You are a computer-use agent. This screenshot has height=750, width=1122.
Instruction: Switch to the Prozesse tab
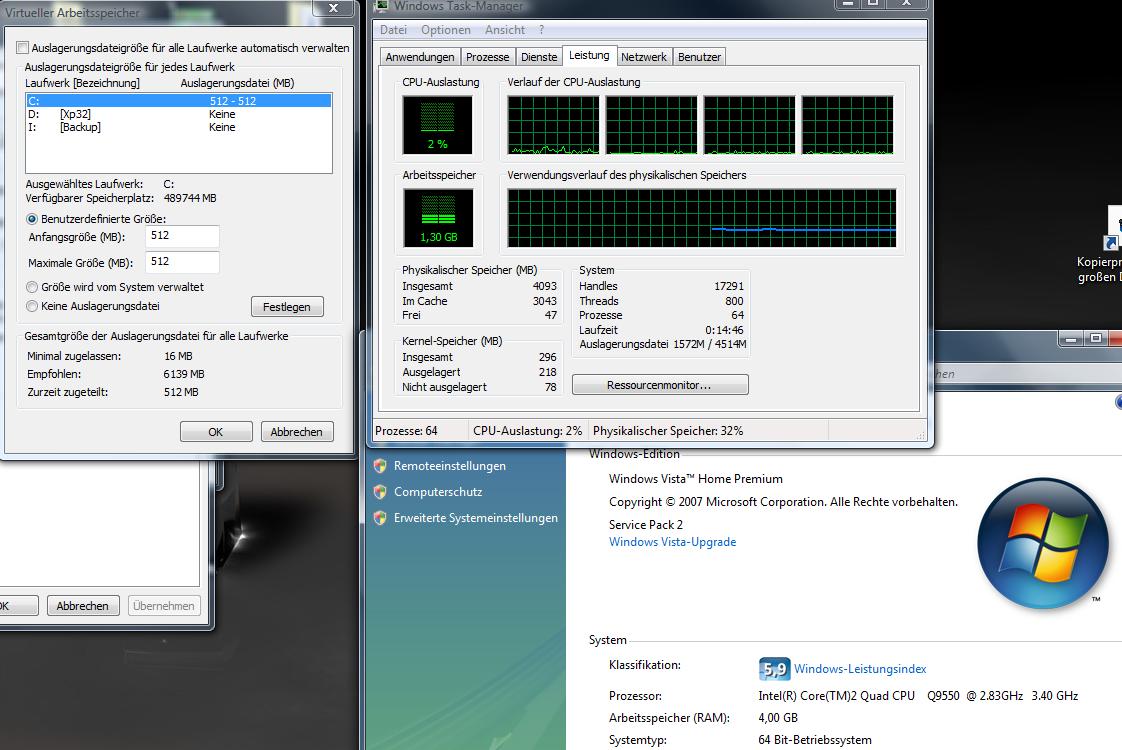(487, 57)
